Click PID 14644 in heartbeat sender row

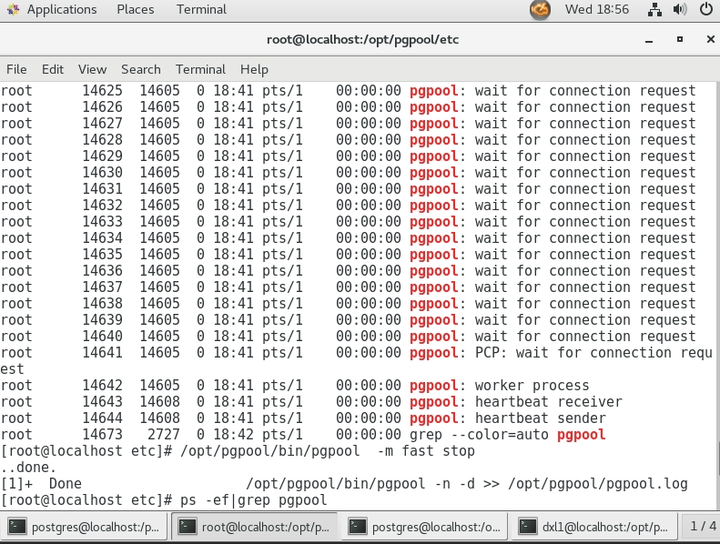[x=102, y=418]
